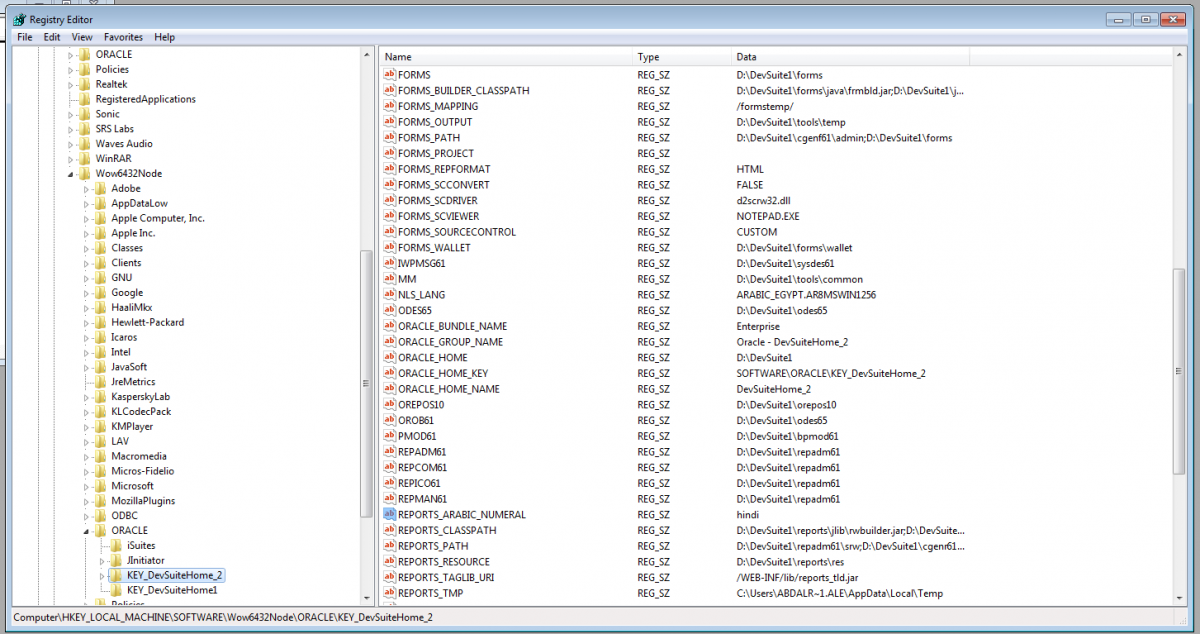Expand the Adobe key in the tree
The width and height of the screenshot is (1200, 634).
tap(87, 189)
